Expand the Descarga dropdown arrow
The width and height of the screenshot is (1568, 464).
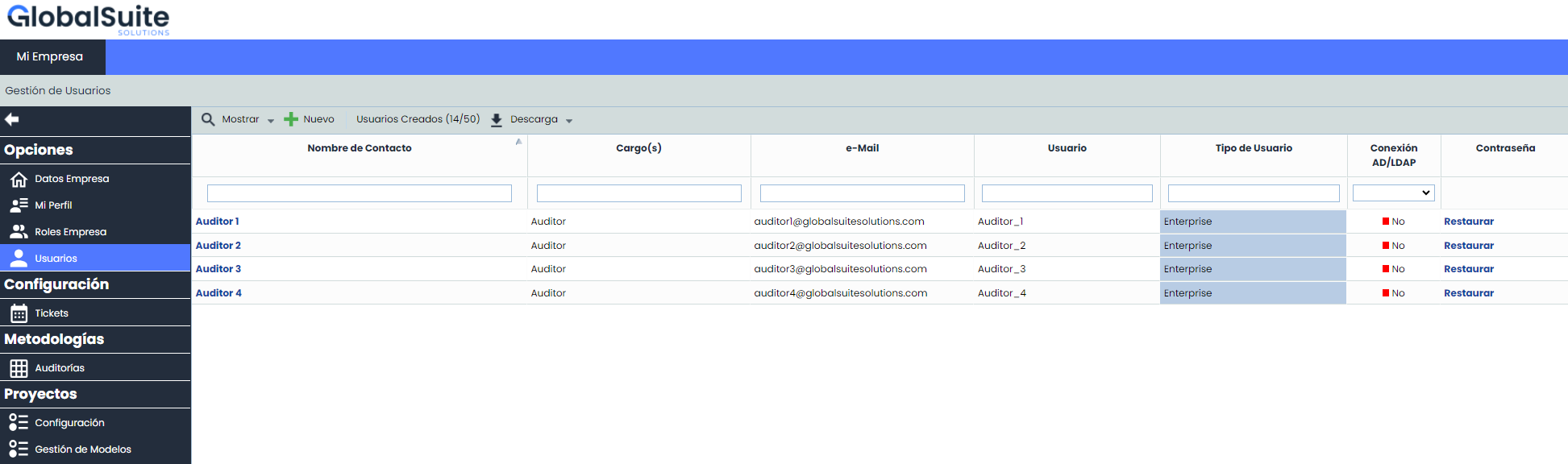569,121
